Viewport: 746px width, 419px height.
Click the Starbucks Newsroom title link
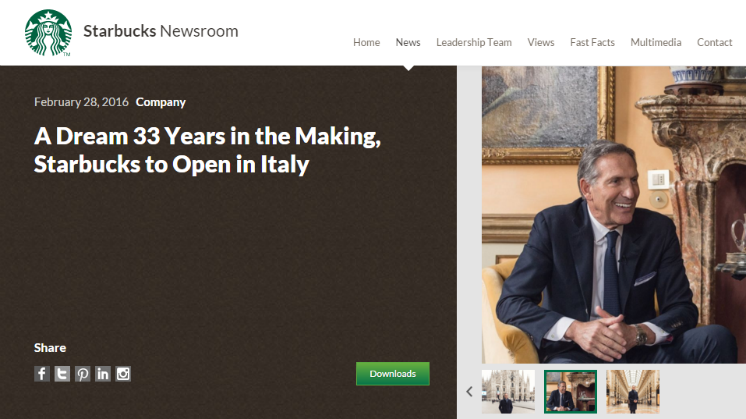click(x=161, y=31)
